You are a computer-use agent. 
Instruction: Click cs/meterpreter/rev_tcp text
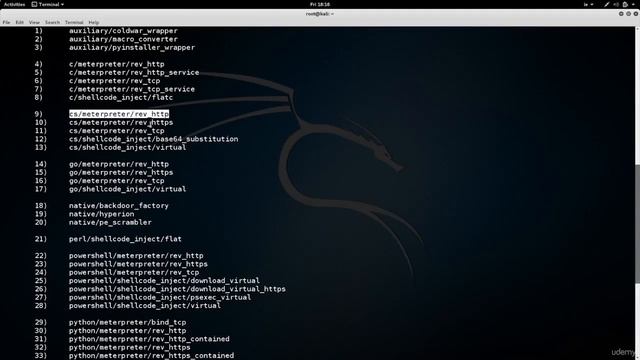[x=117, y=131]
